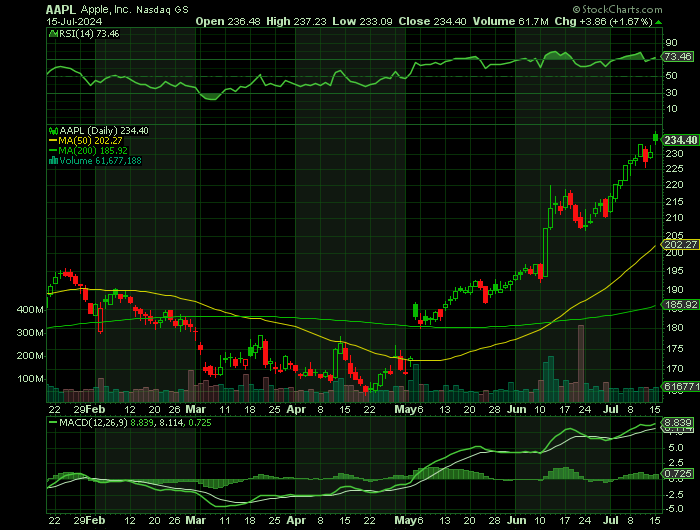
Task: Click the 200M volume axis label
Action: (30, 356)
